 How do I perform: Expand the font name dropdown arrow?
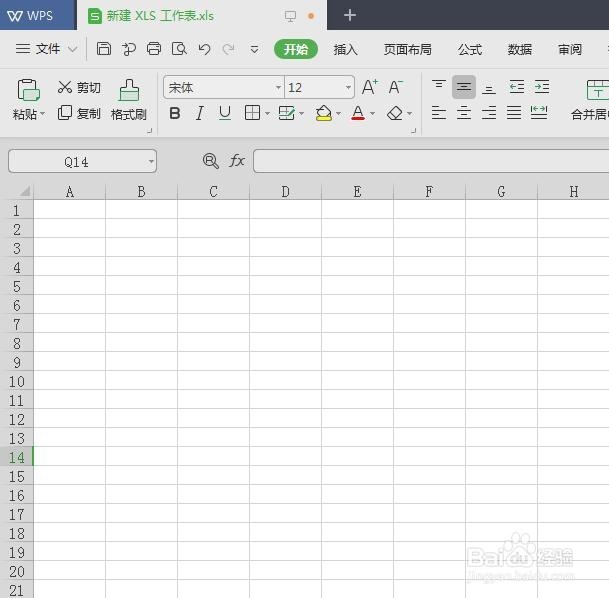pyautogui.click(x=278, y=87)
